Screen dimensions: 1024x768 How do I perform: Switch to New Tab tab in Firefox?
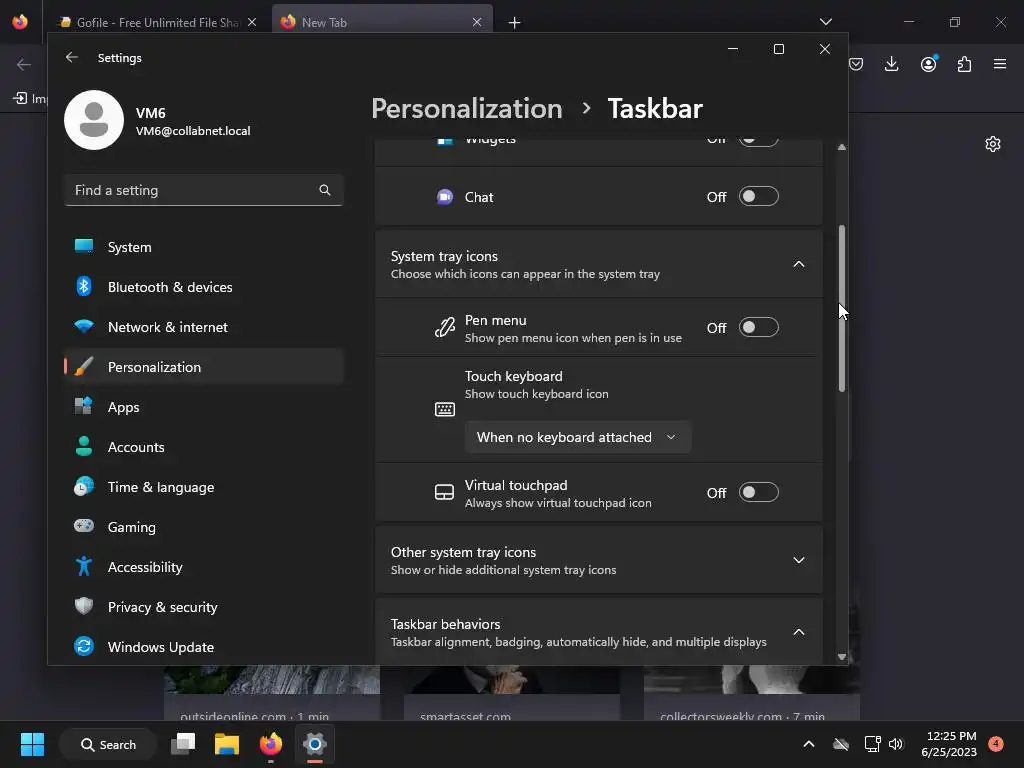382,22
